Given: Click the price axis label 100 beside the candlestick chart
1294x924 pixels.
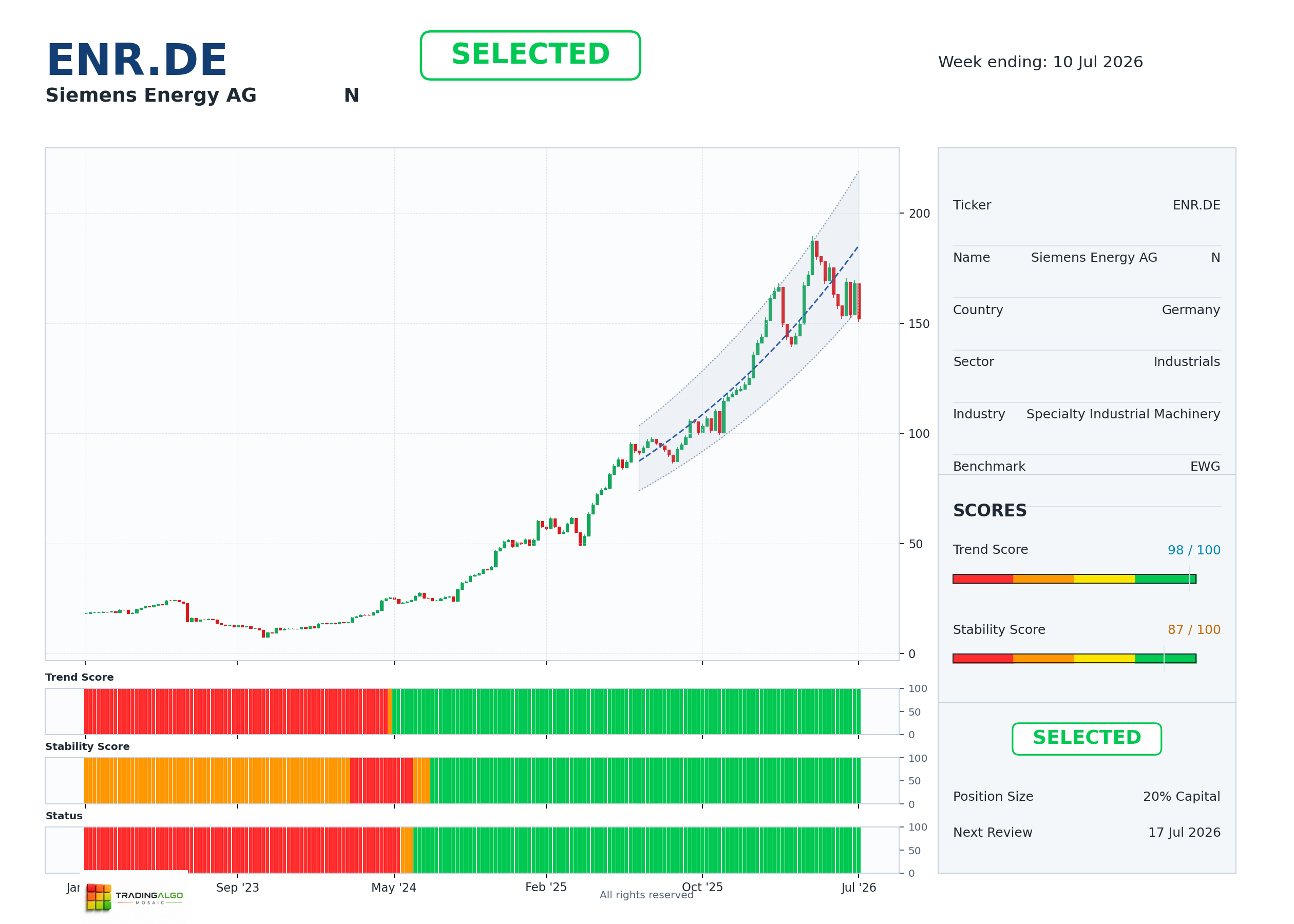Looking at the screenshot, I should [x=919, y=434].
